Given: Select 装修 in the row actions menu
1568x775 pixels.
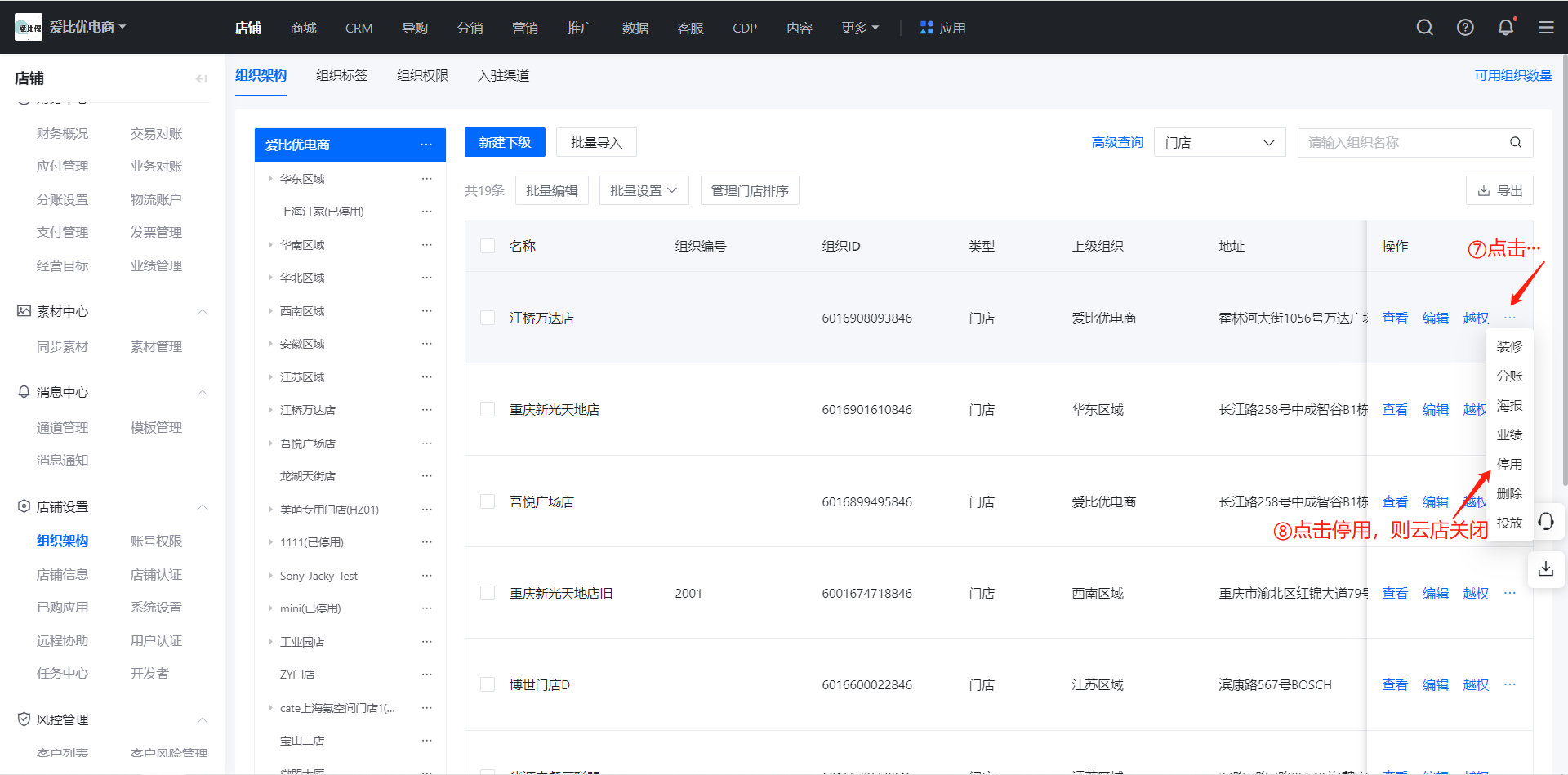Looking at the screenshot, I should click(x=1509, y=346).
